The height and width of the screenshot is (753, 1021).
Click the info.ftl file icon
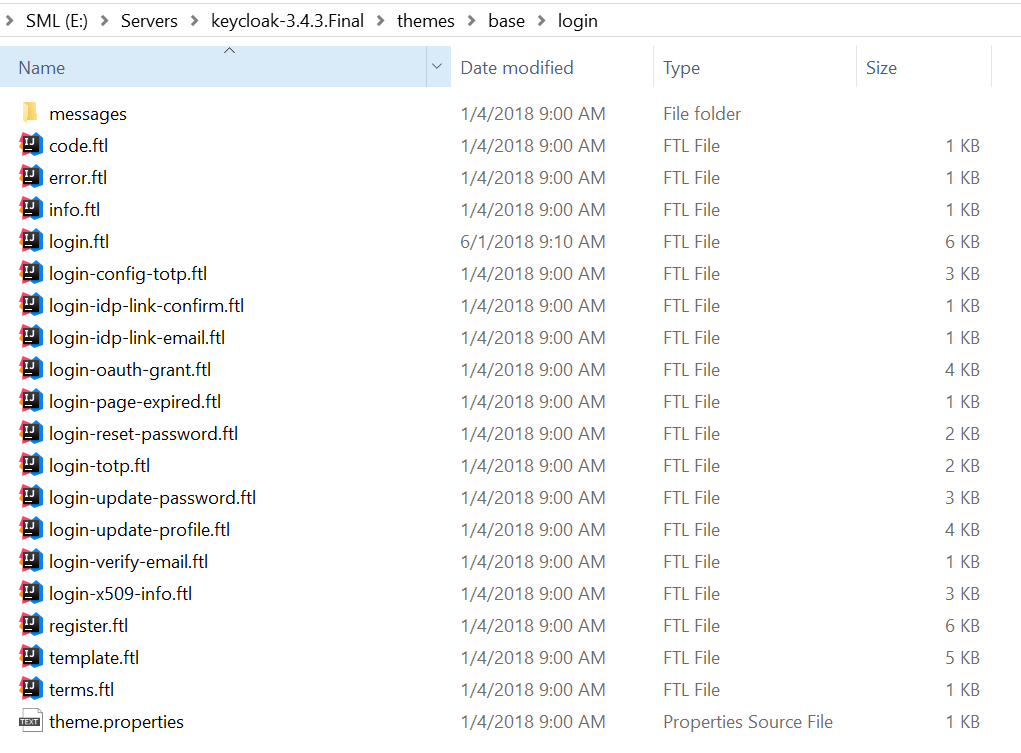[x=31, y=209]
